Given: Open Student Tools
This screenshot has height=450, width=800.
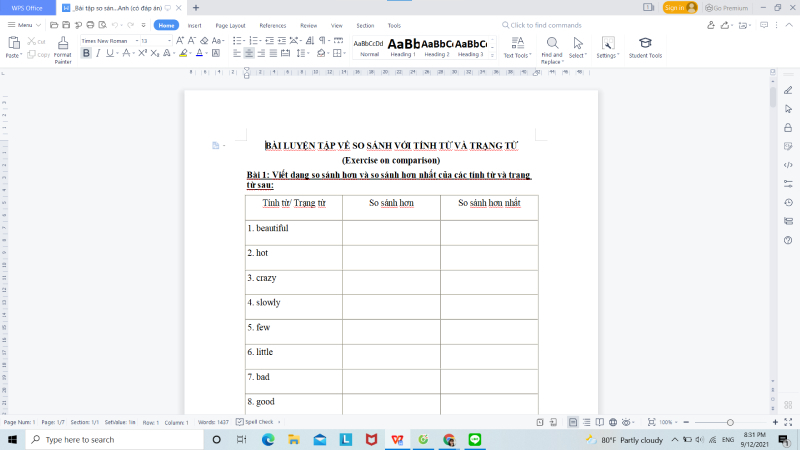Looking at the screenshot, I should 645,47.
